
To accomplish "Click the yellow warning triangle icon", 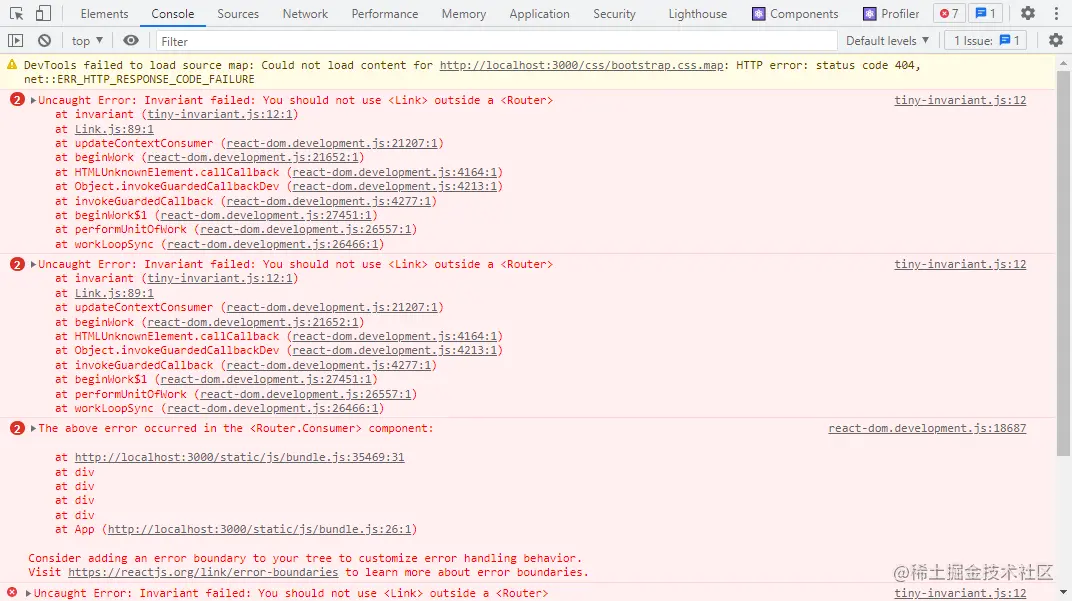I will tap(12, 65).
